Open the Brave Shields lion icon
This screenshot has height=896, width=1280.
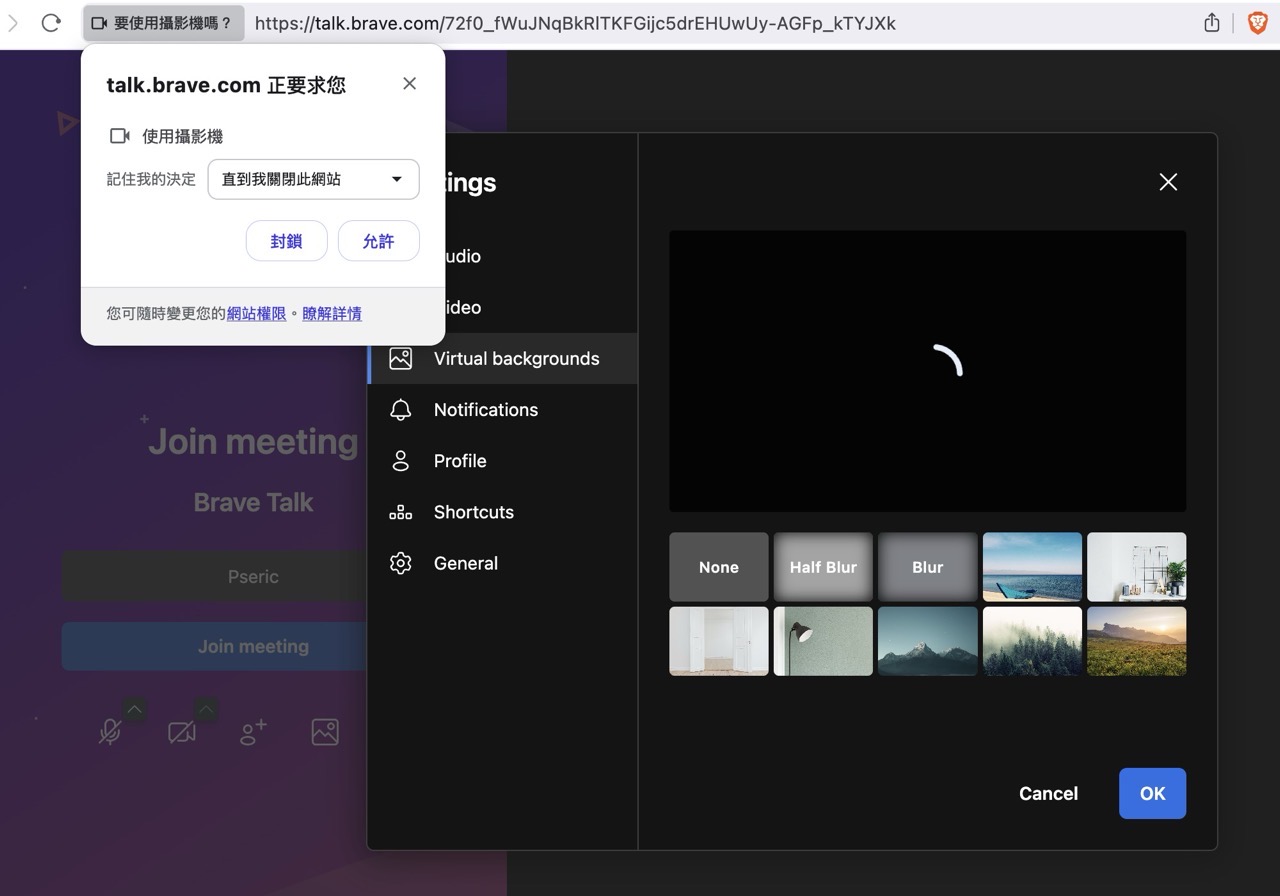point(1257,23)
